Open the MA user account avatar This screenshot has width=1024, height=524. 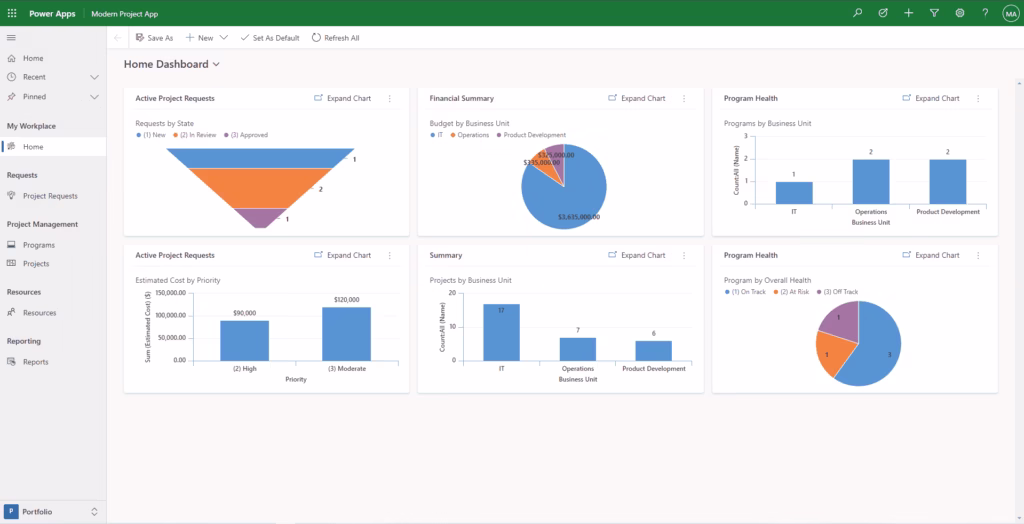pyautogui.click(x=1010, y=13)
